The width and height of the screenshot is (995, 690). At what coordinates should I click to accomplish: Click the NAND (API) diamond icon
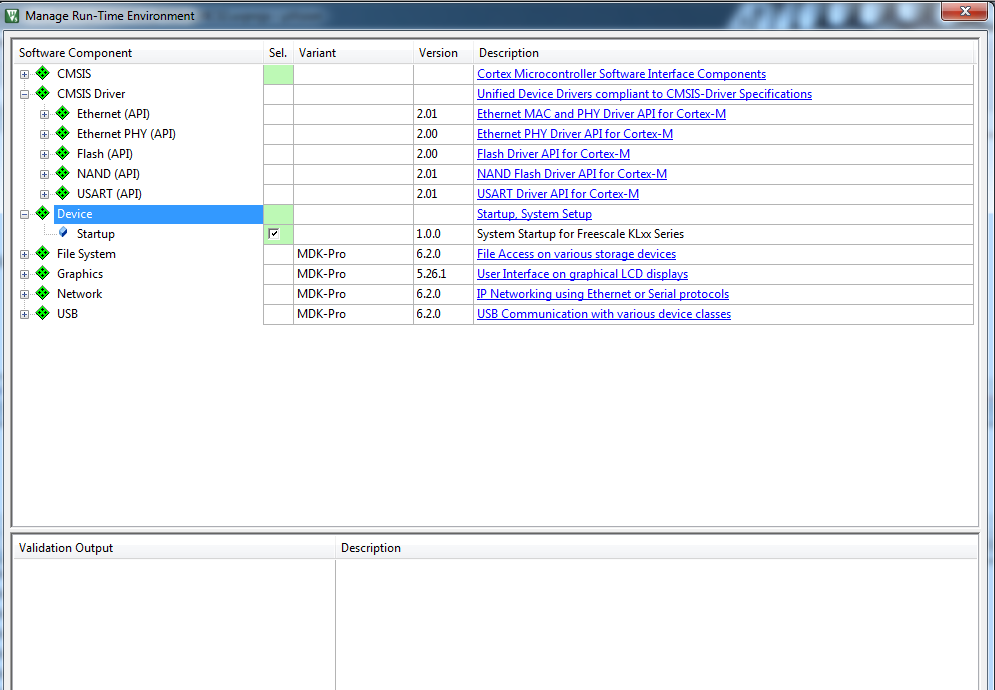tap(62, 173)
